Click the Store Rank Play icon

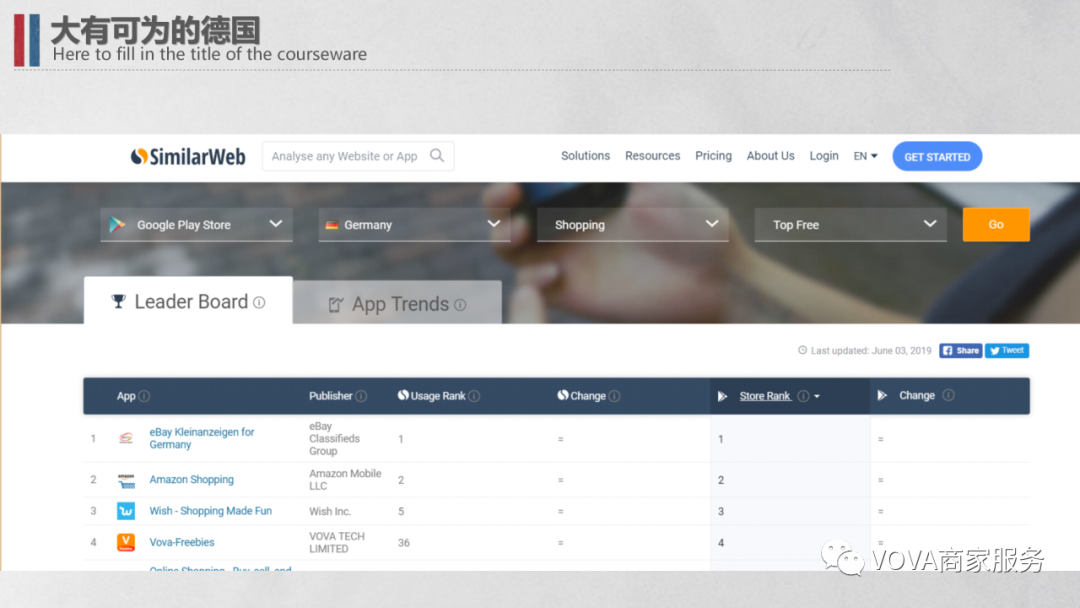click(x=723, y=396)
